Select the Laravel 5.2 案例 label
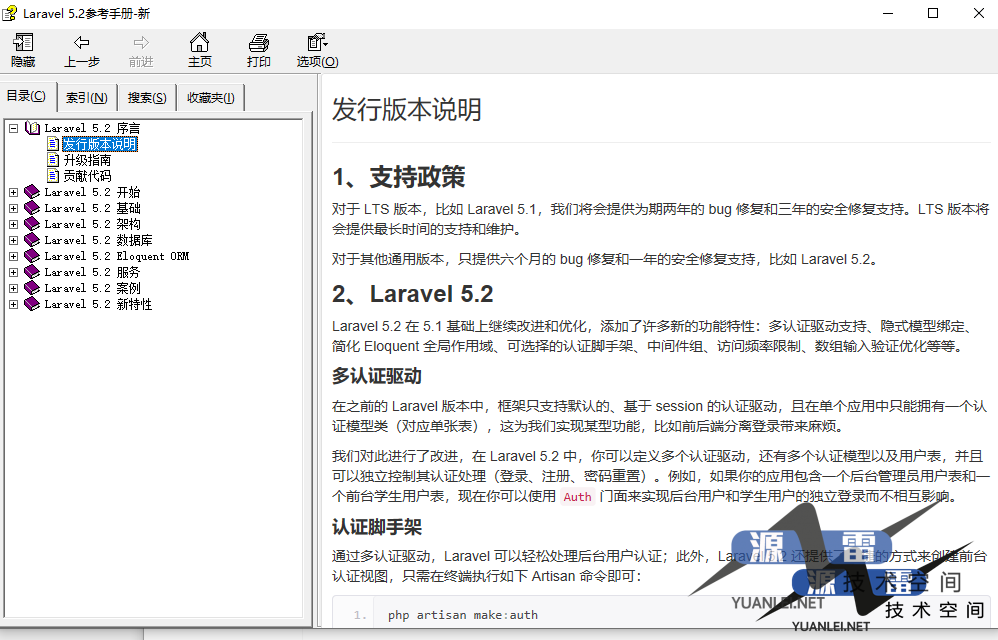Viewport: 998px width, 640px height. 92,288
